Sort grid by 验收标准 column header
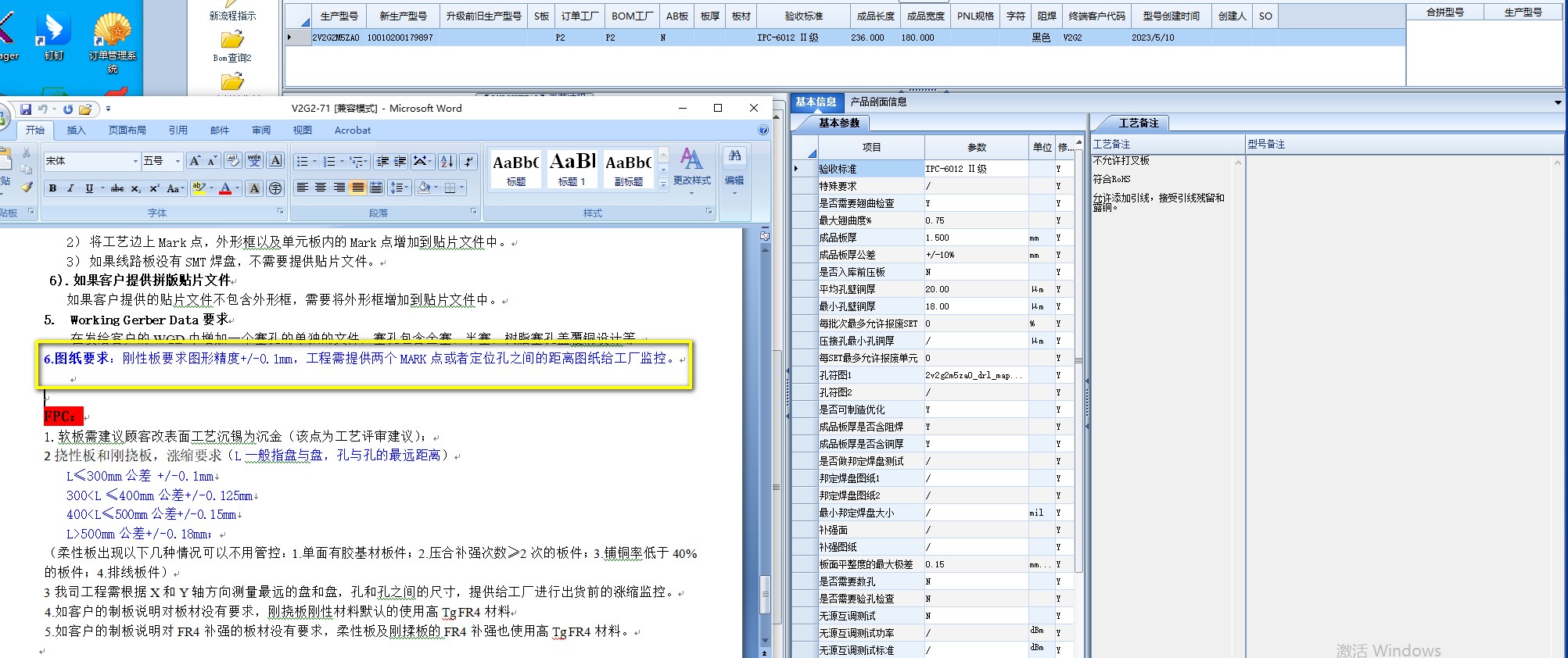This screenshot has width=1568, height=658. [x=803, y=16]
